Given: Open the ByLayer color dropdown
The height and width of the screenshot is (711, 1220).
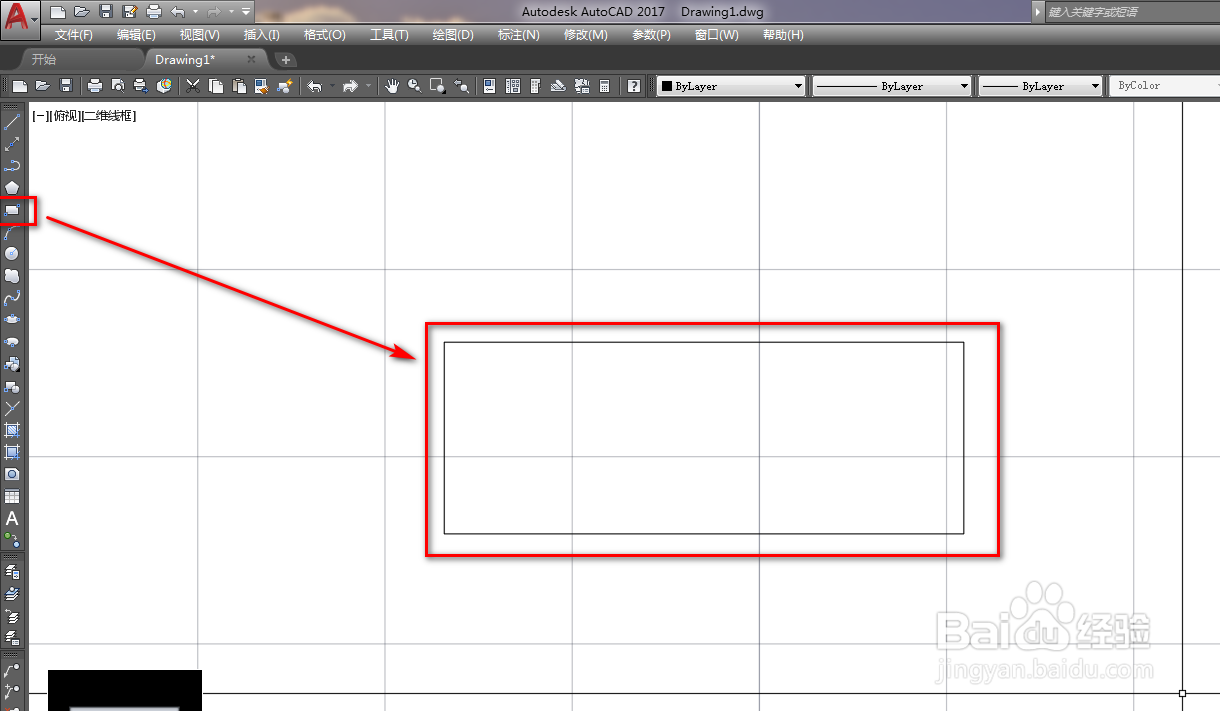Looking at the screenshot, I should pyautogui.click(x=732, y=86).
